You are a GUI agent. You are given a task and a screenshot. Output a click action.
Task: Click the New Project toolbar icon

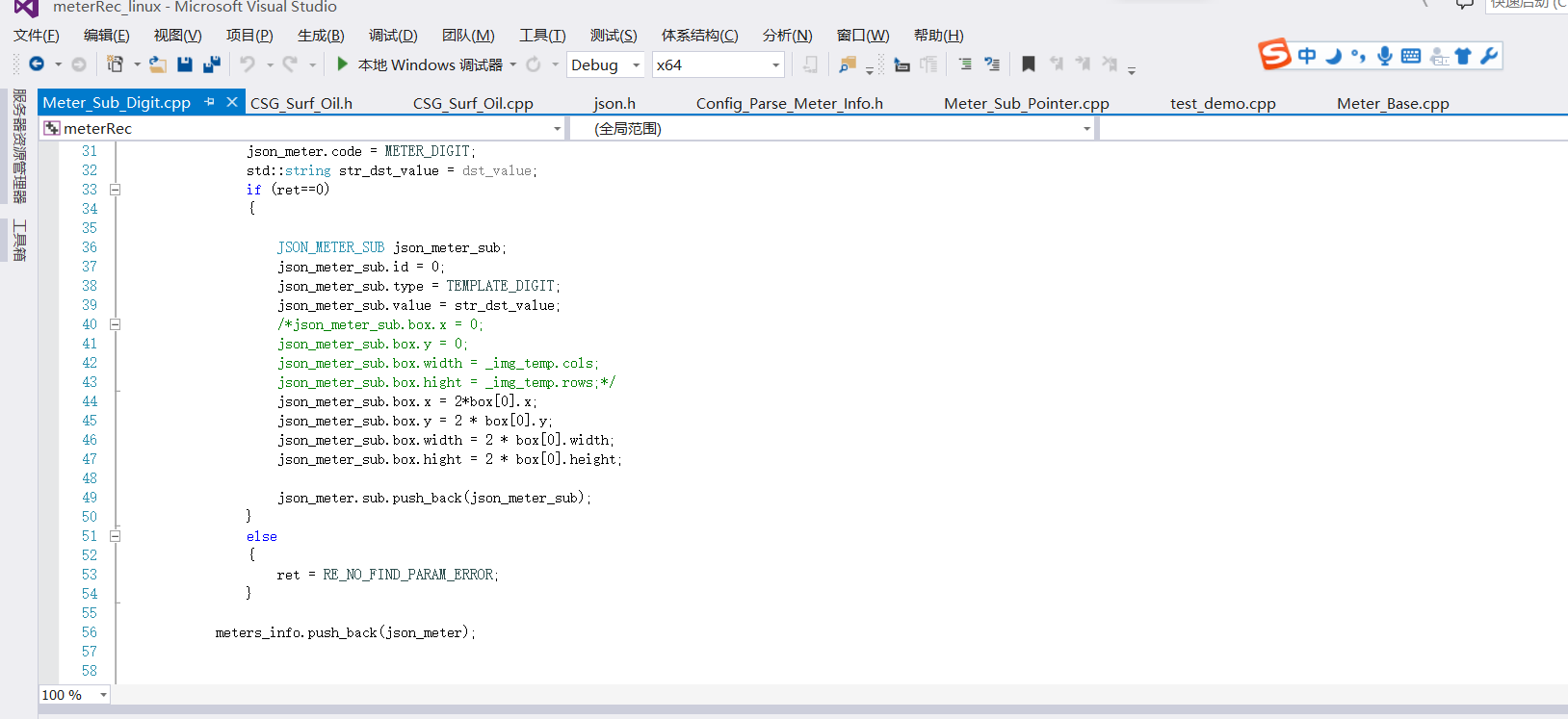pos(115,64)
